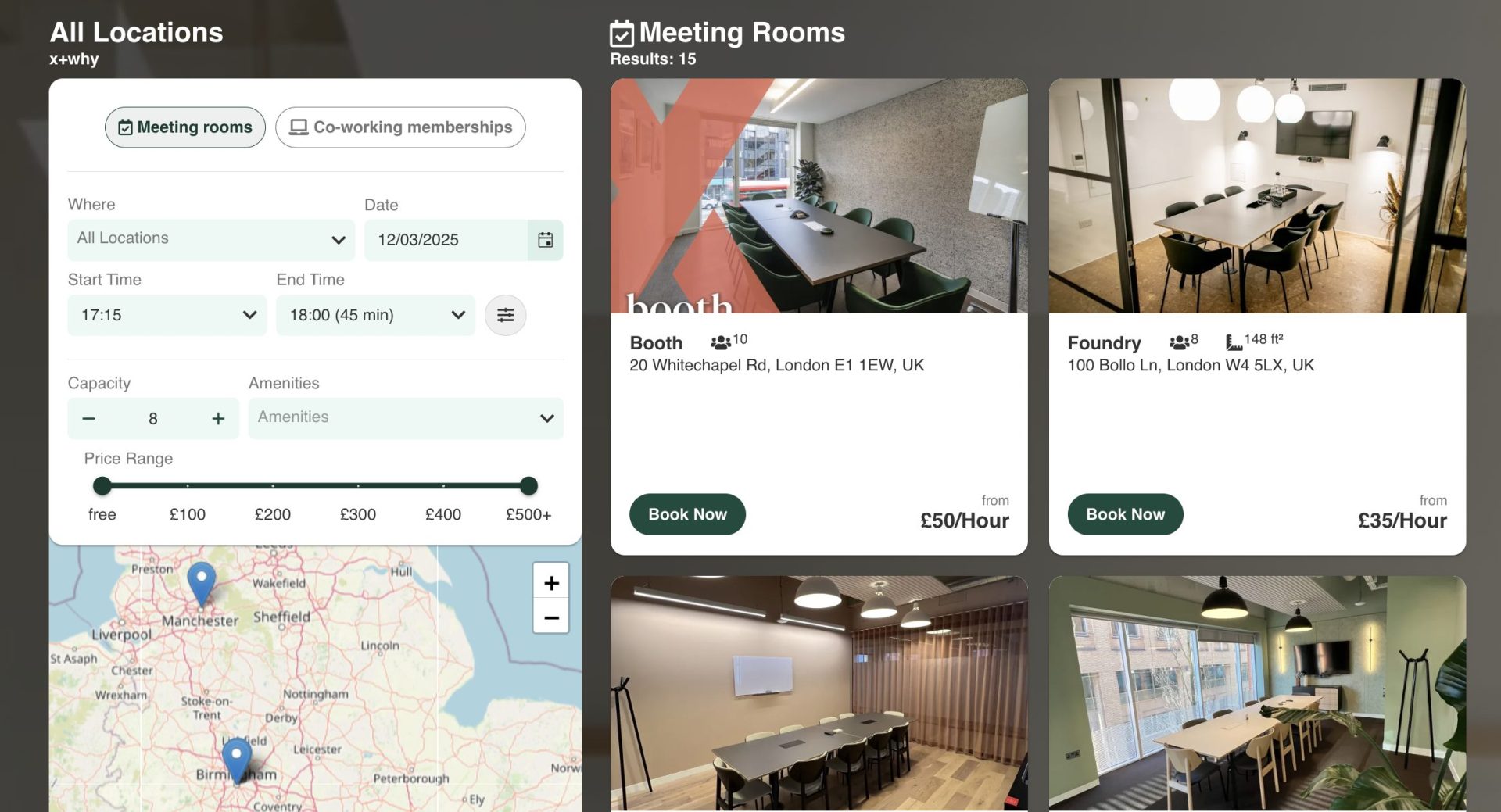Open the End Time 18:00 dropdown
1501x812 pixels.
click(x=376, y=315)
